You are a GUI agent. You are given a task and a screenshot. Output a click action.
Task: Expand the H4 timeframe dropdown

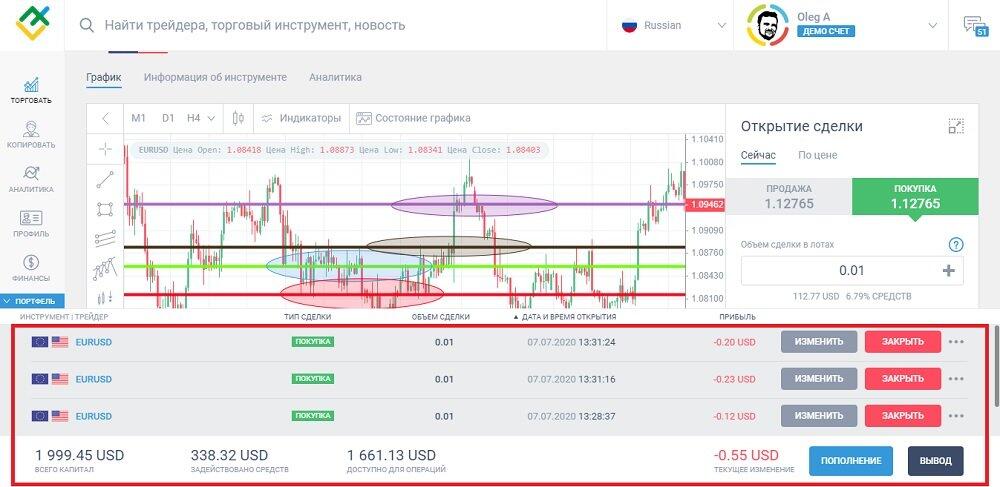pyautogui.click(x=201, y=118)
